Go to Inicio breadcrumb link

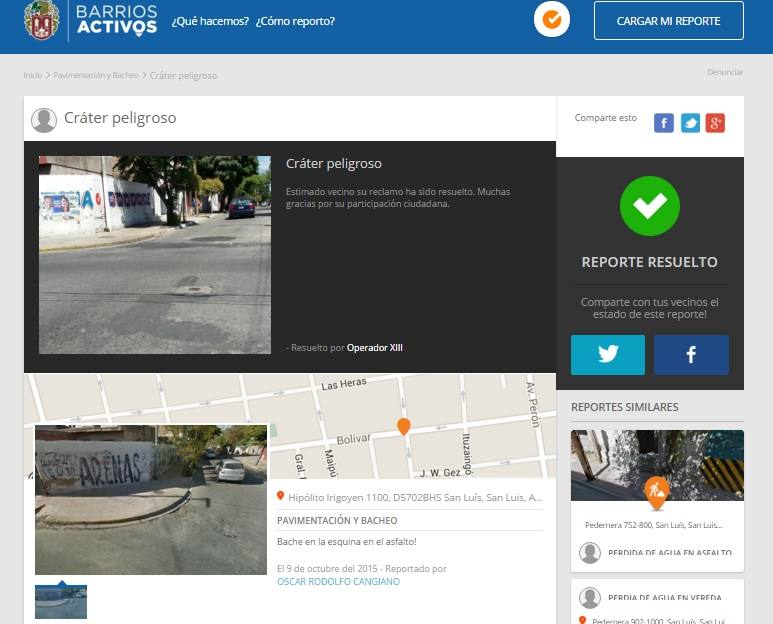(x=33, y=75)
